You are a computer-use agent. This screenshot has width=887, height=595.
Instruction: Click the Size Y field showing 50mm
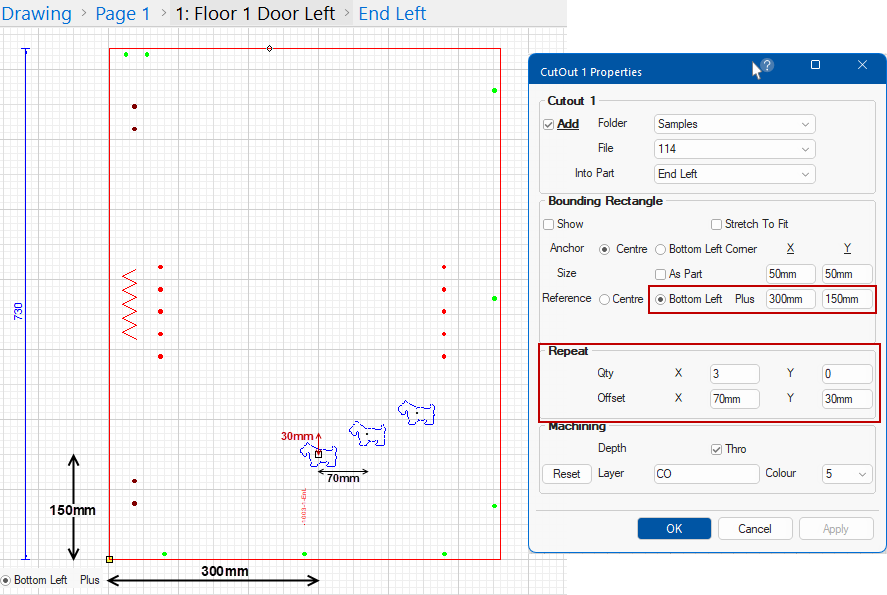point(847,274)
